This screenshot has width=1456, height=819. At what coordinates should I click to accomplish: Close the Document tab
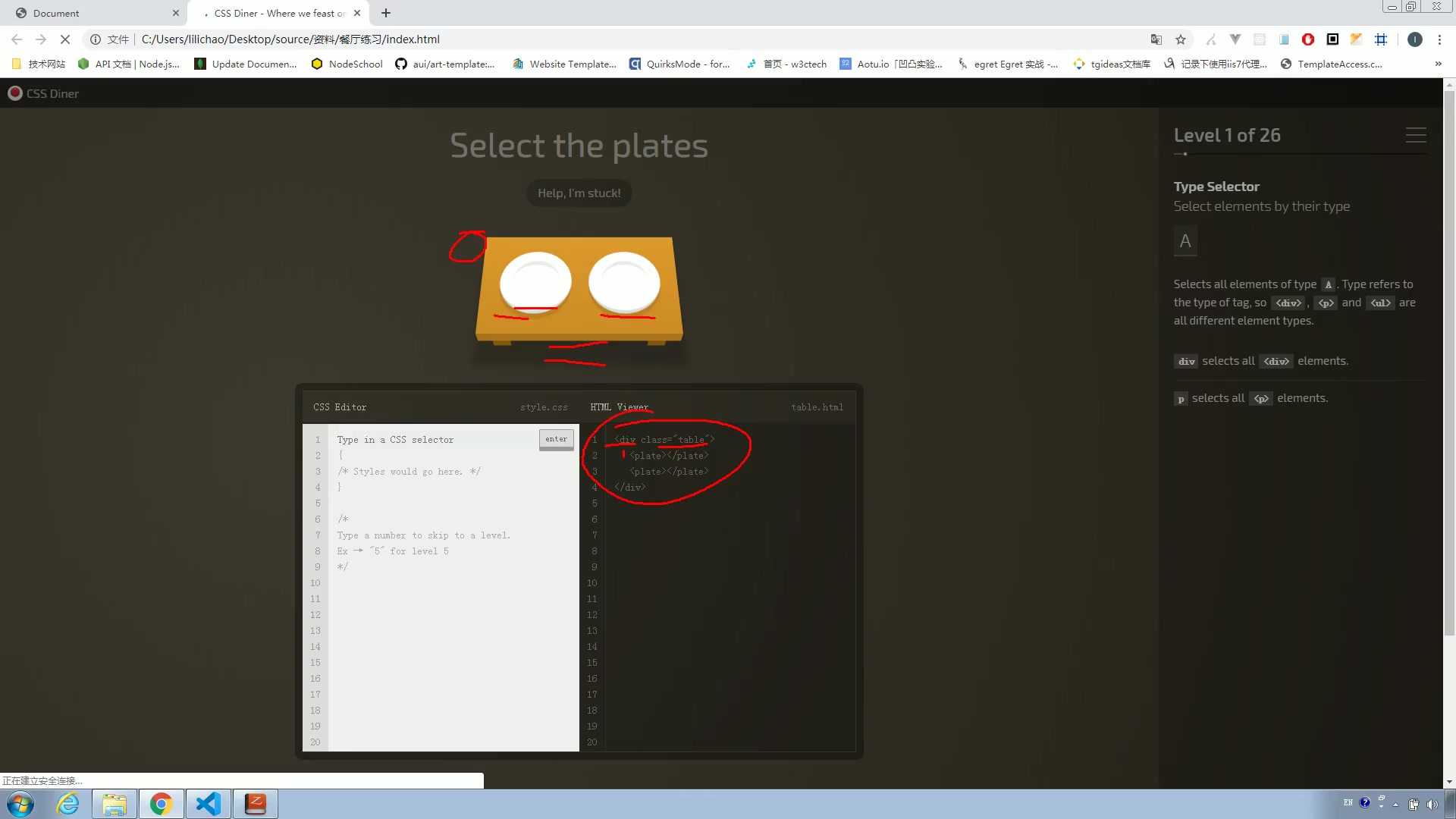click(175, 13)
